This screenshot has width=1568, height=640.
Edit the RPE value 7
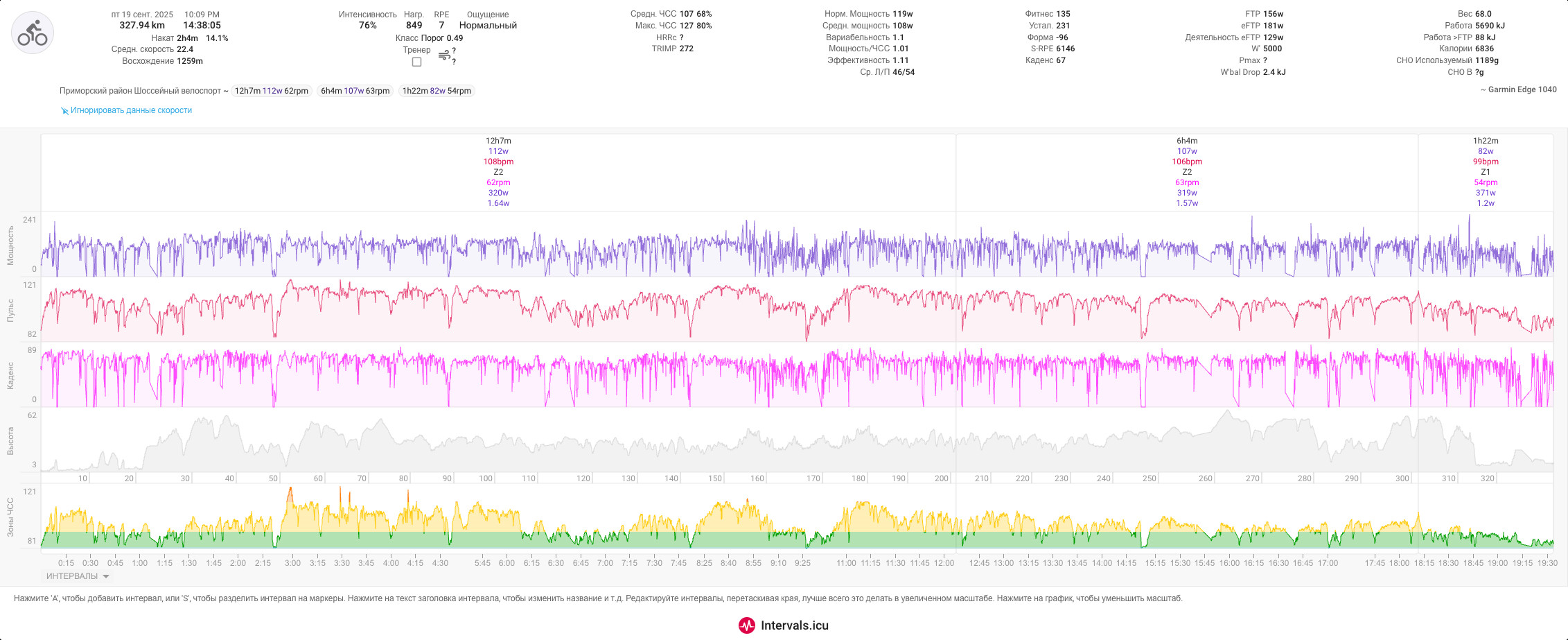click(x=441, y=26)
